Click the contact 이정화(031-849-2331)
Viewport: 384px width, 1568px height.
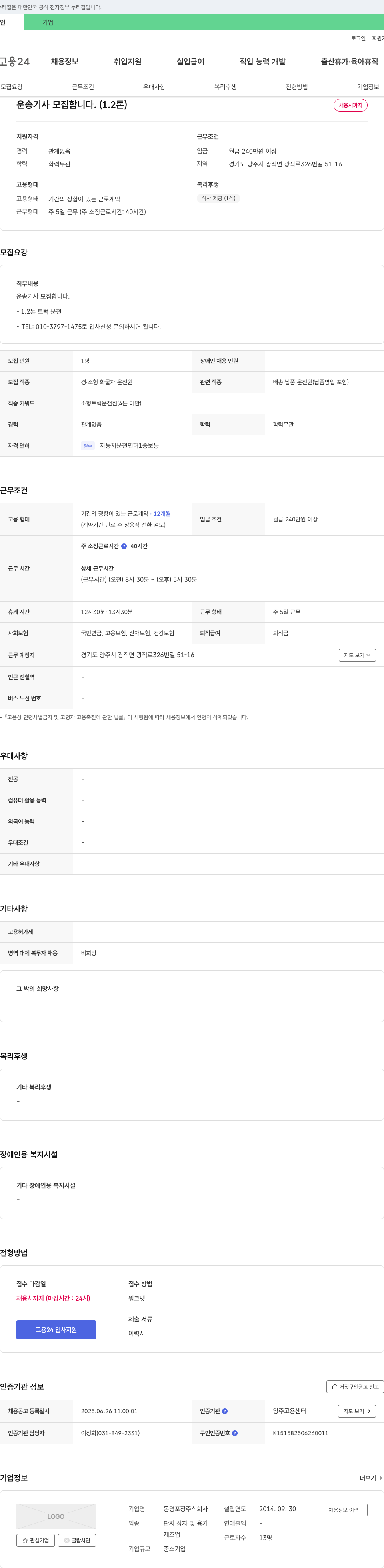tap(110, 1433)
